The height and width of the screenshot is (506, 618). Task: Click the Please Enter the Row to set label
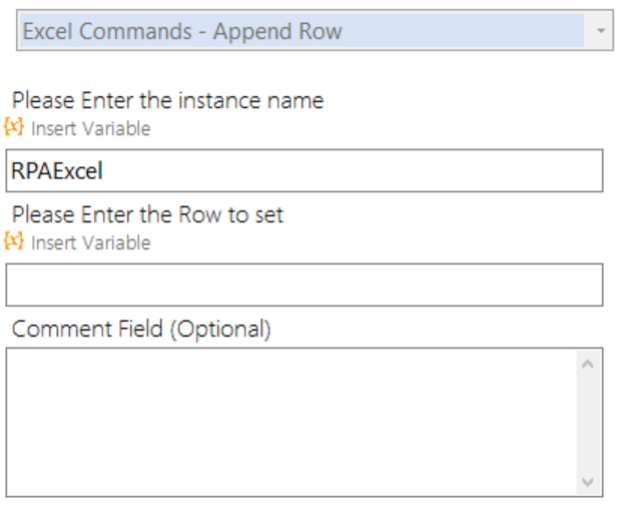[148, 215]
